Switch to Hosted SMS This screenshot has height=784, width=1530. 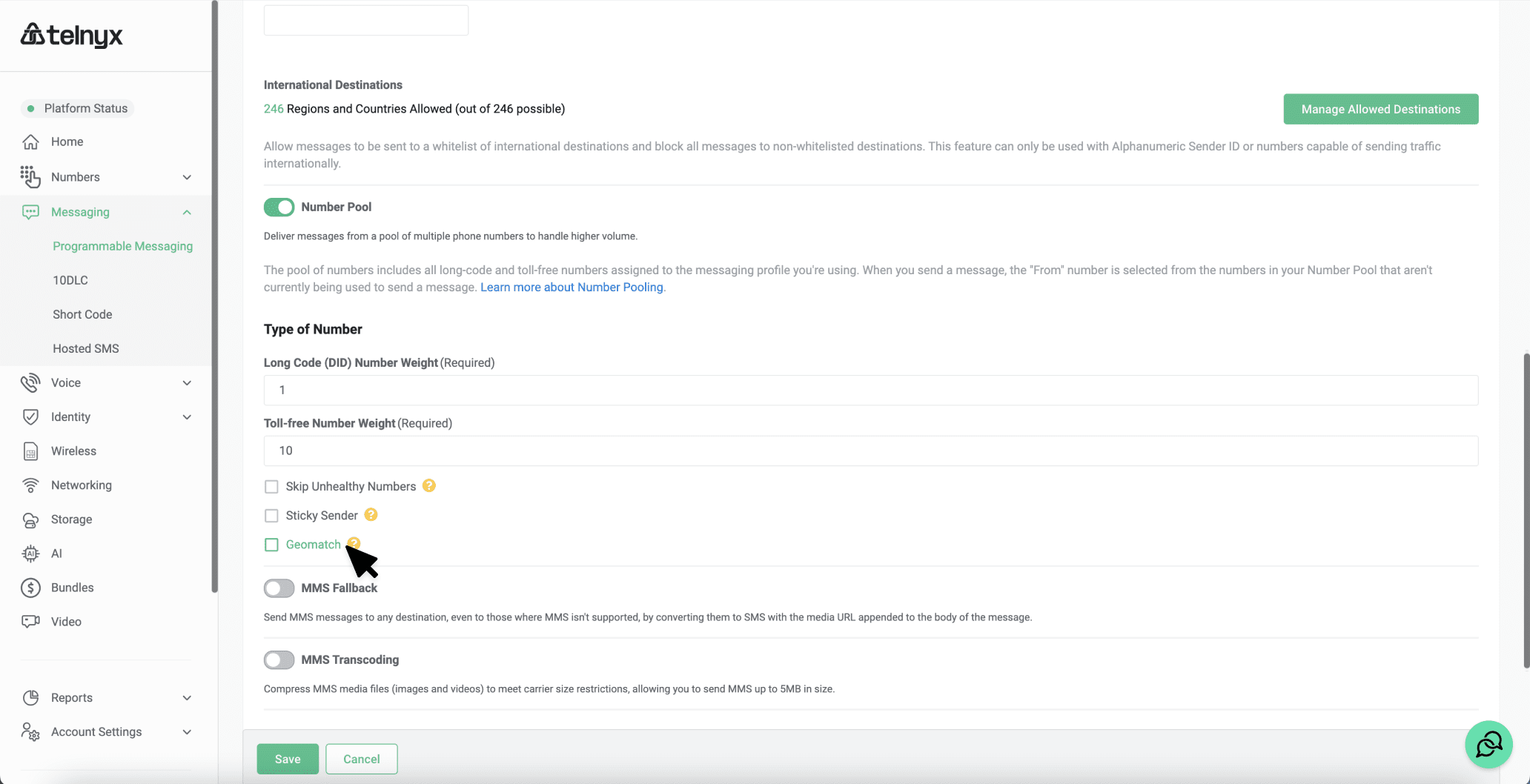(x=85, y=348)
